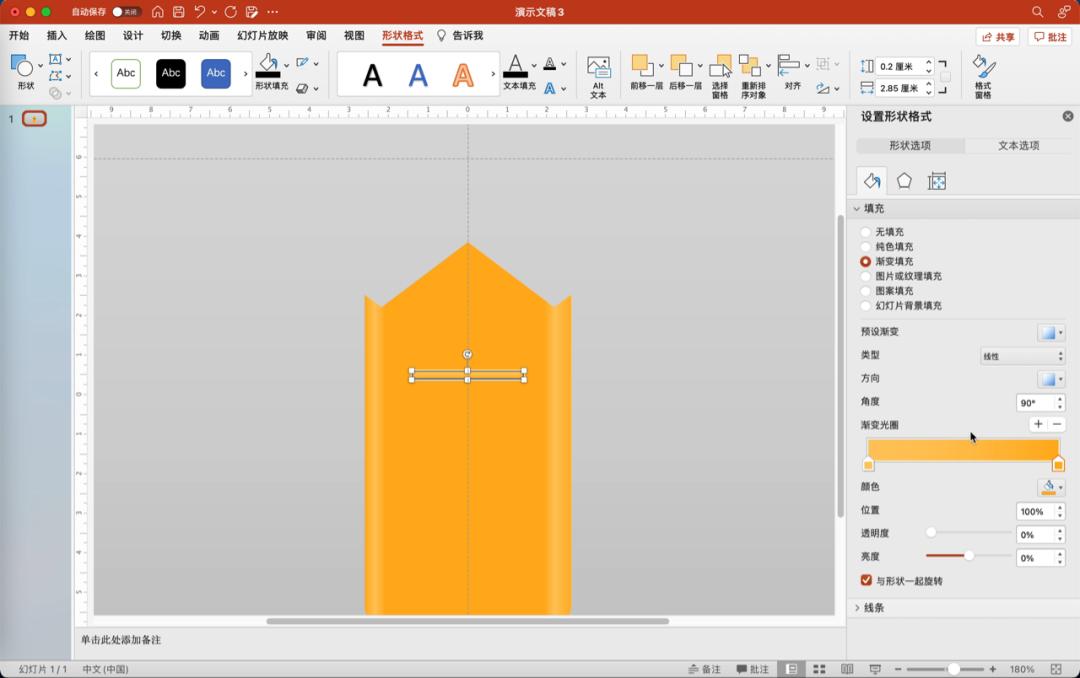Expand the Line section
The height and width of the screenshot is (678, 1080).
pos(858,608)
